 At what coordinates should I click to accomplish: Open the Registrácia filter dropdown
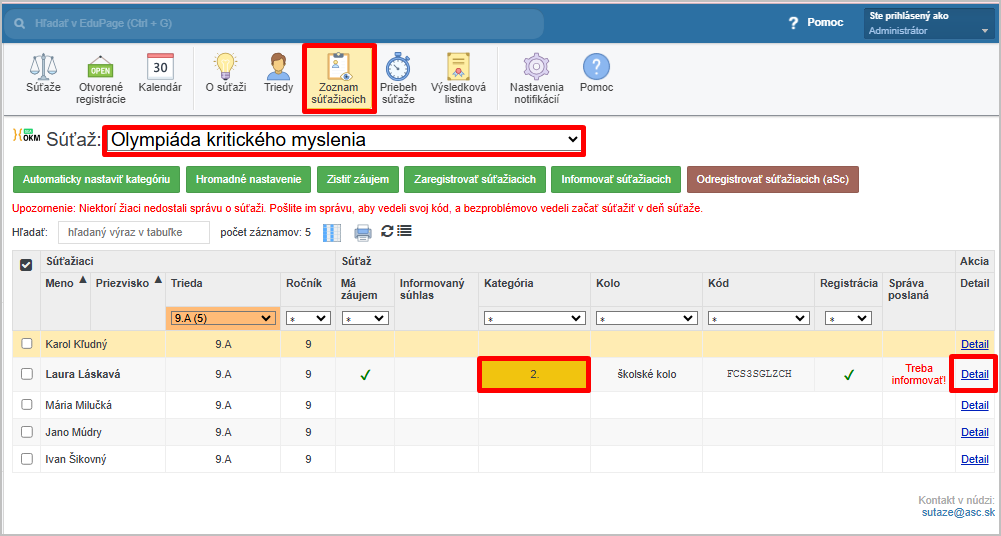[x=848, y=318]
